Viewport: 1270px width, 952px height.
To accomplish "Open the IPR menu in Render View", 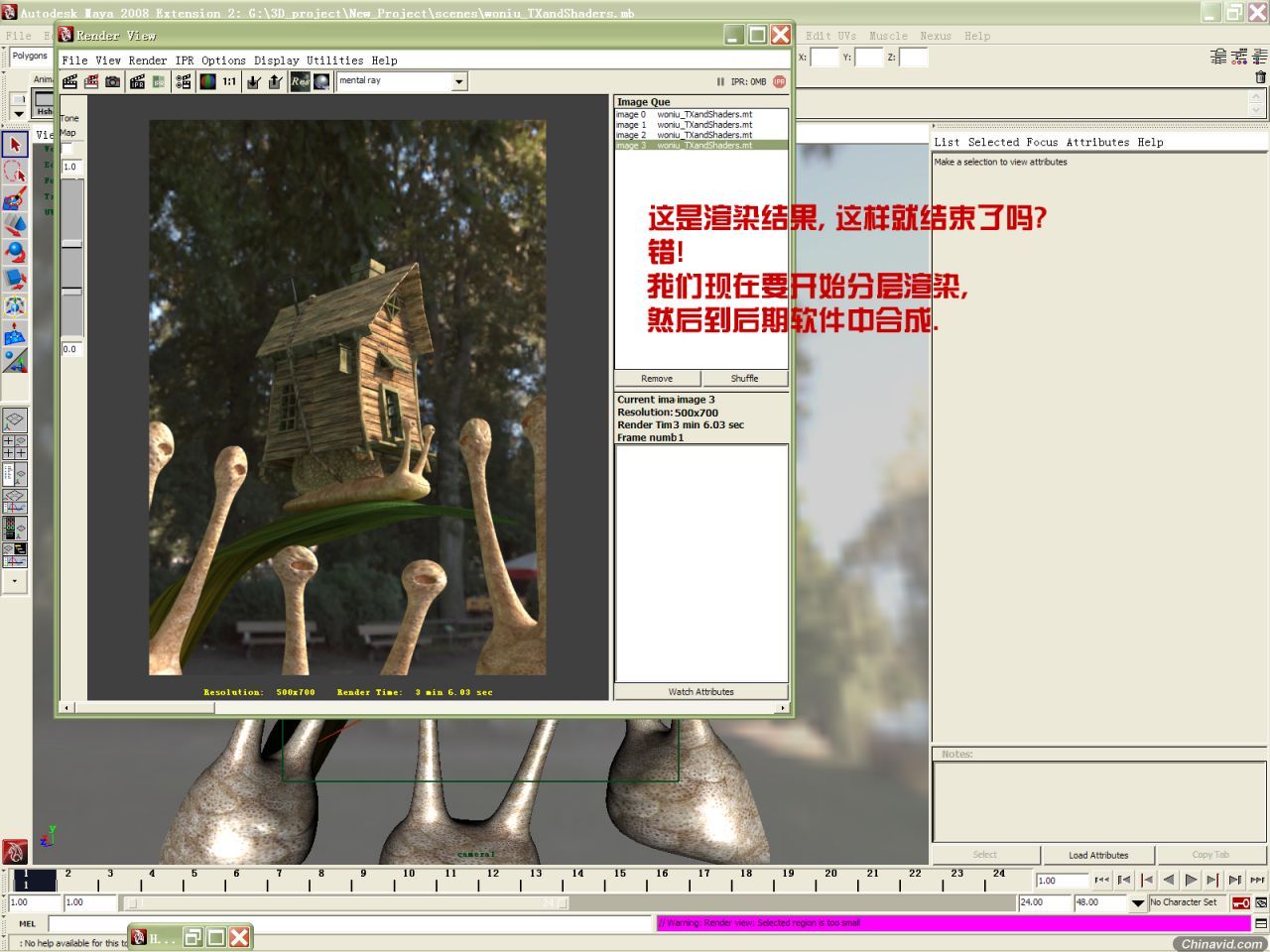I will pyautogui.click(x=185, y=60).
